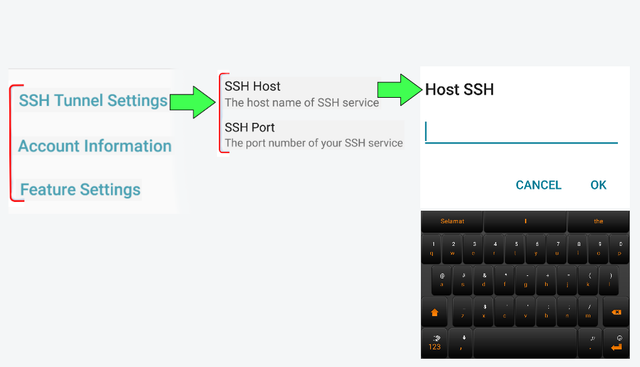Select the SSH Port setting
The image size is (640, 367).
pos(313,135)
